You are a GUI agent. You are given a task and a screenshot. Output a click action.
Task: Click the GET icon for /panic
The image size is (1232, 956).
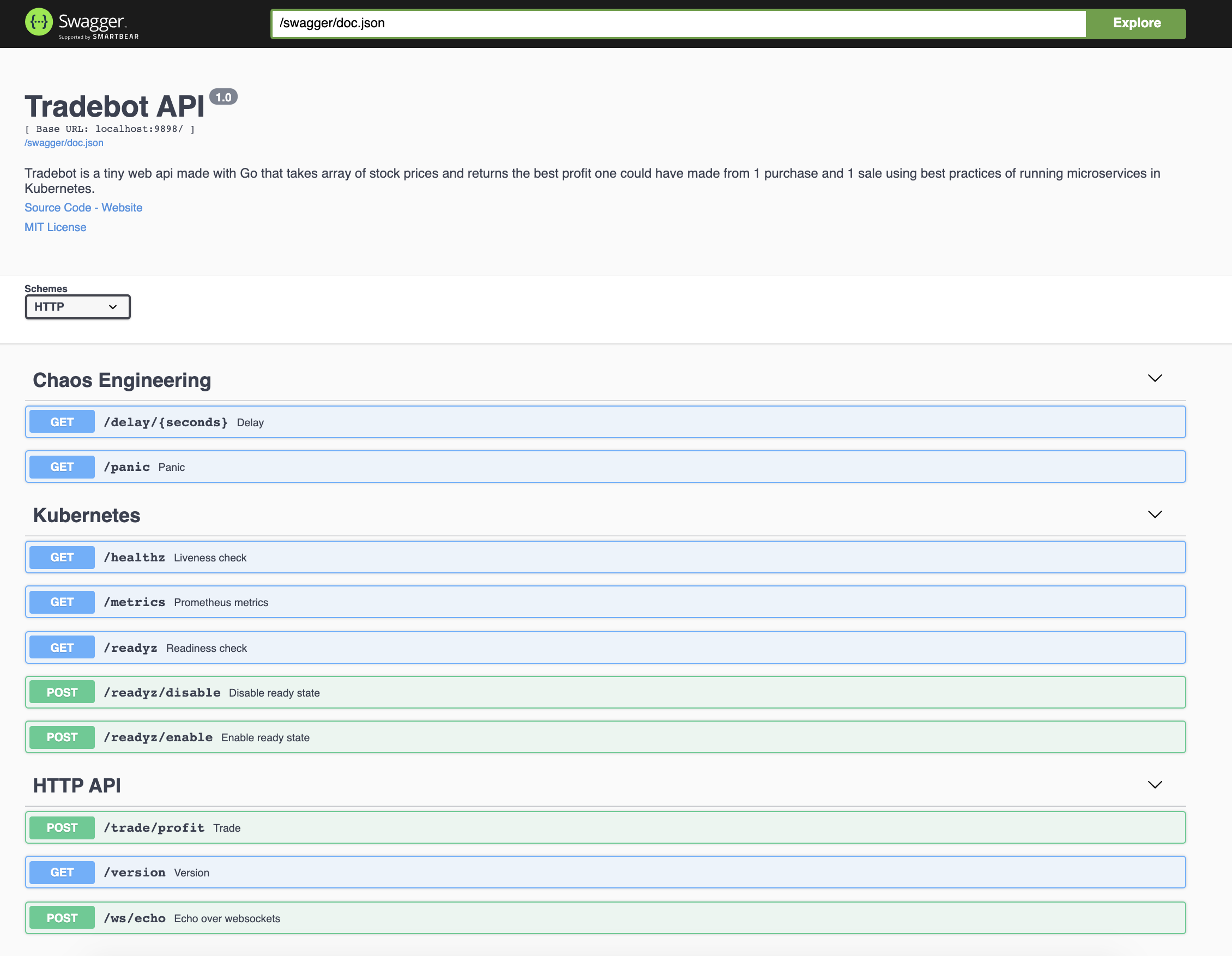[x=62, y=467]
